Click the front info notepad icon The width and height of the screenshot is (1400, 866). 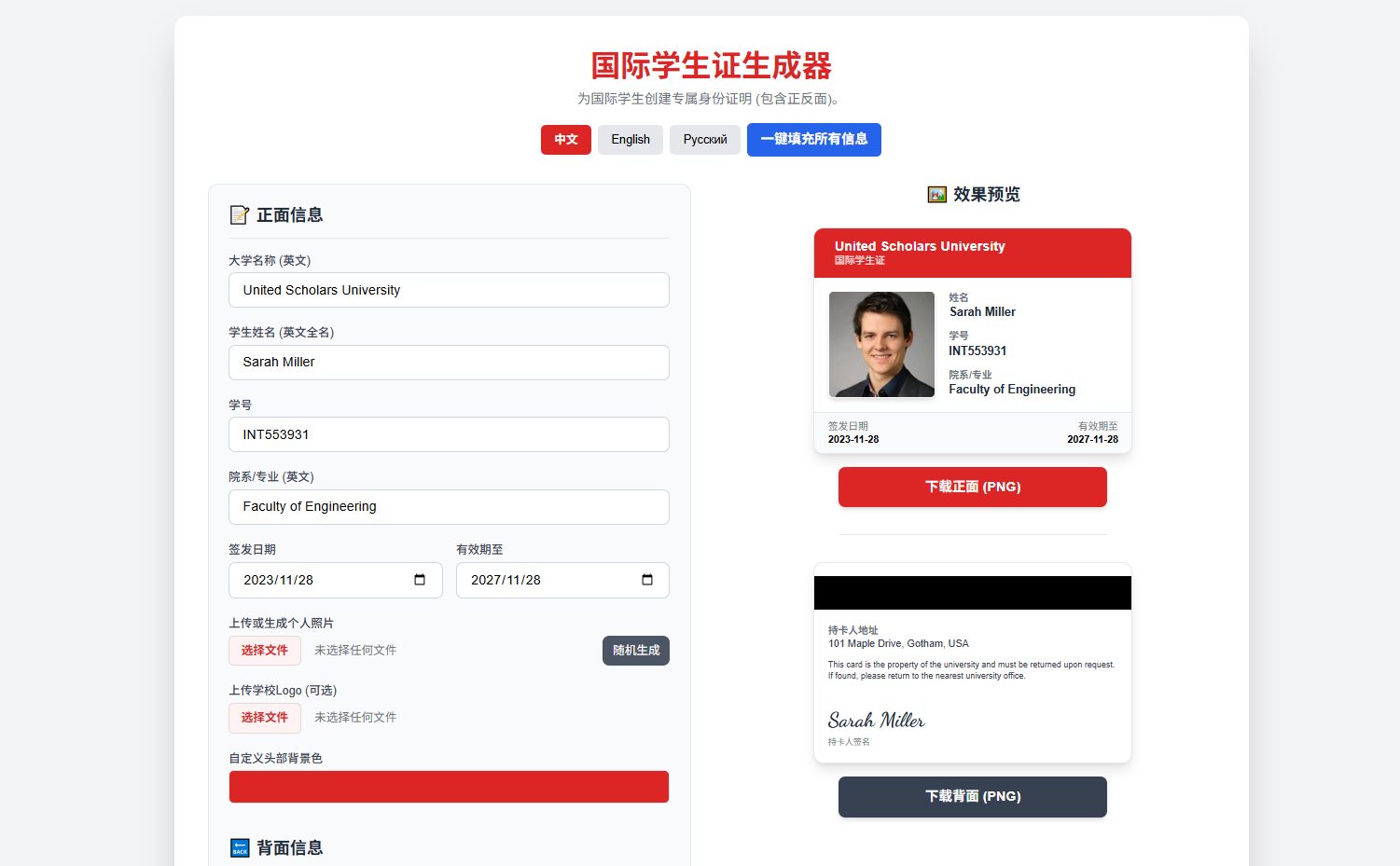(x=240, y=215)
